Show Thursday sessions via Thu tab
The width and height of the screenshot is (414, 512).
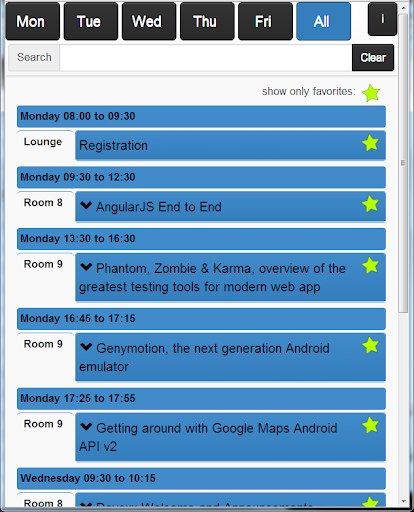coord(207,21)
